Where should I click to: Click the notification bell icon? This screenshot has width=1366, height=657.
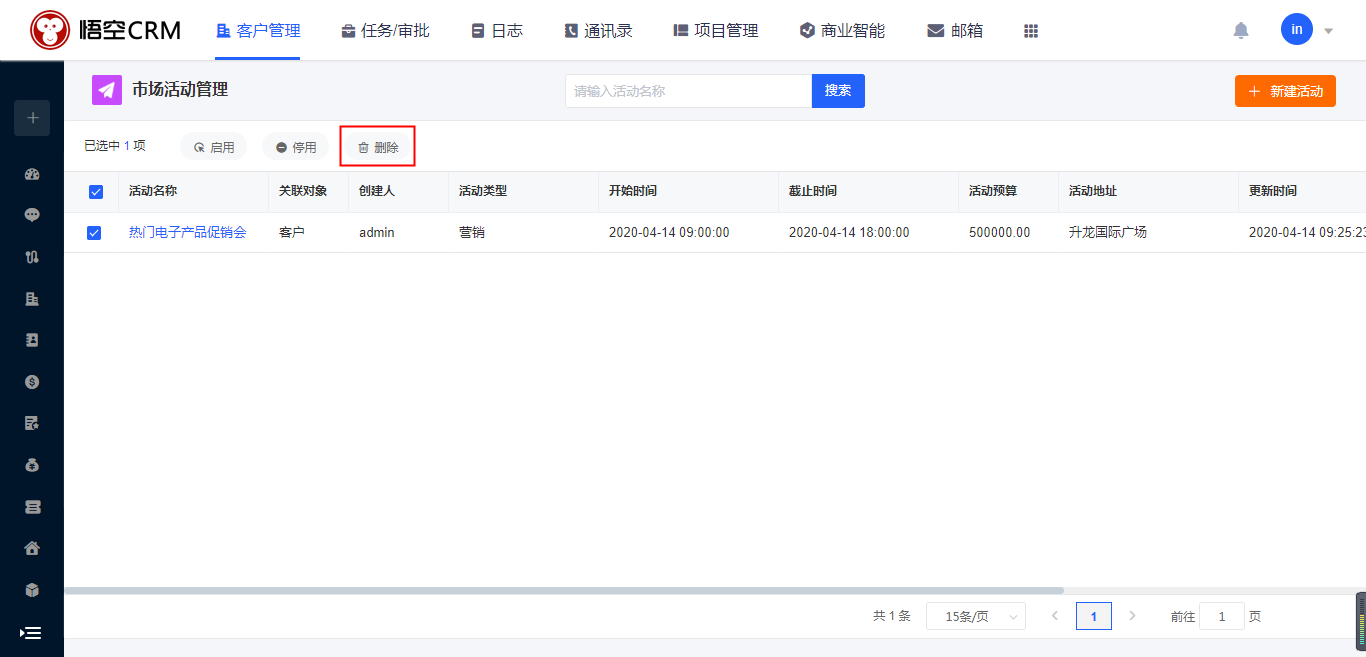click(x=1241, y=31)
